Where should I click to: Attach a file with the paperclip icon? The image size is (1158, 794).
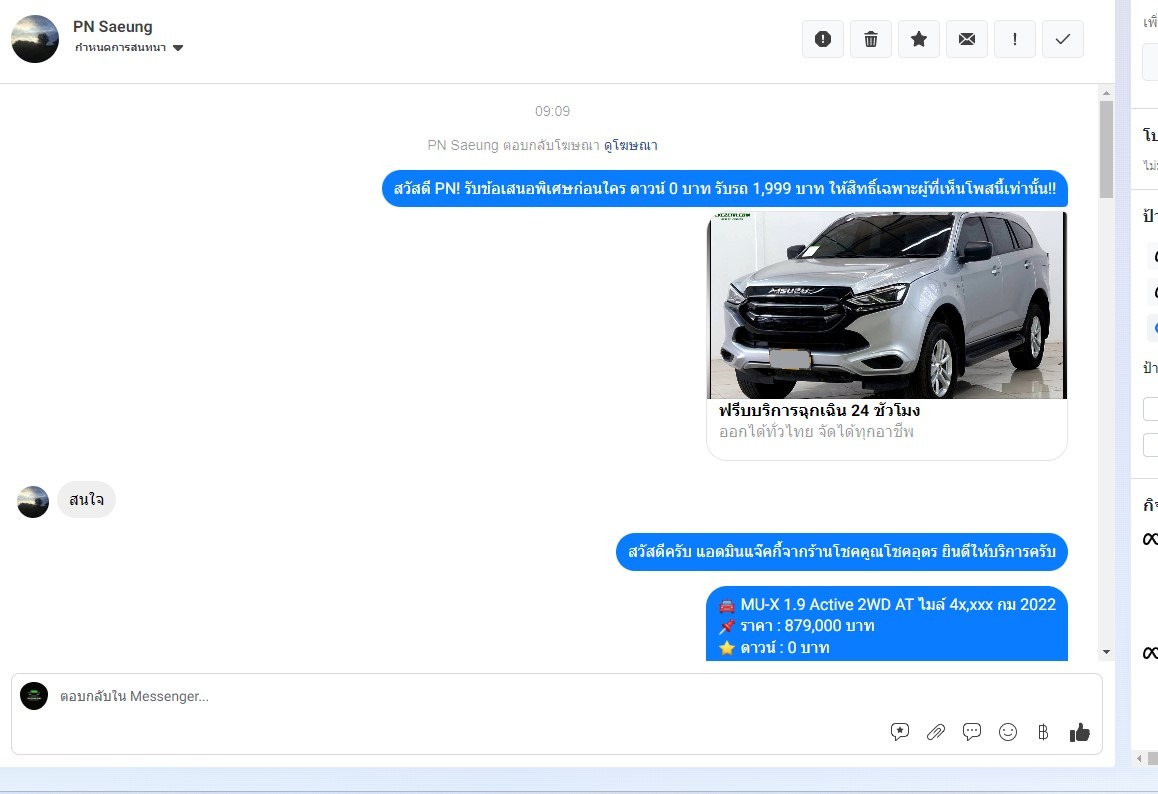coord(936,732)
